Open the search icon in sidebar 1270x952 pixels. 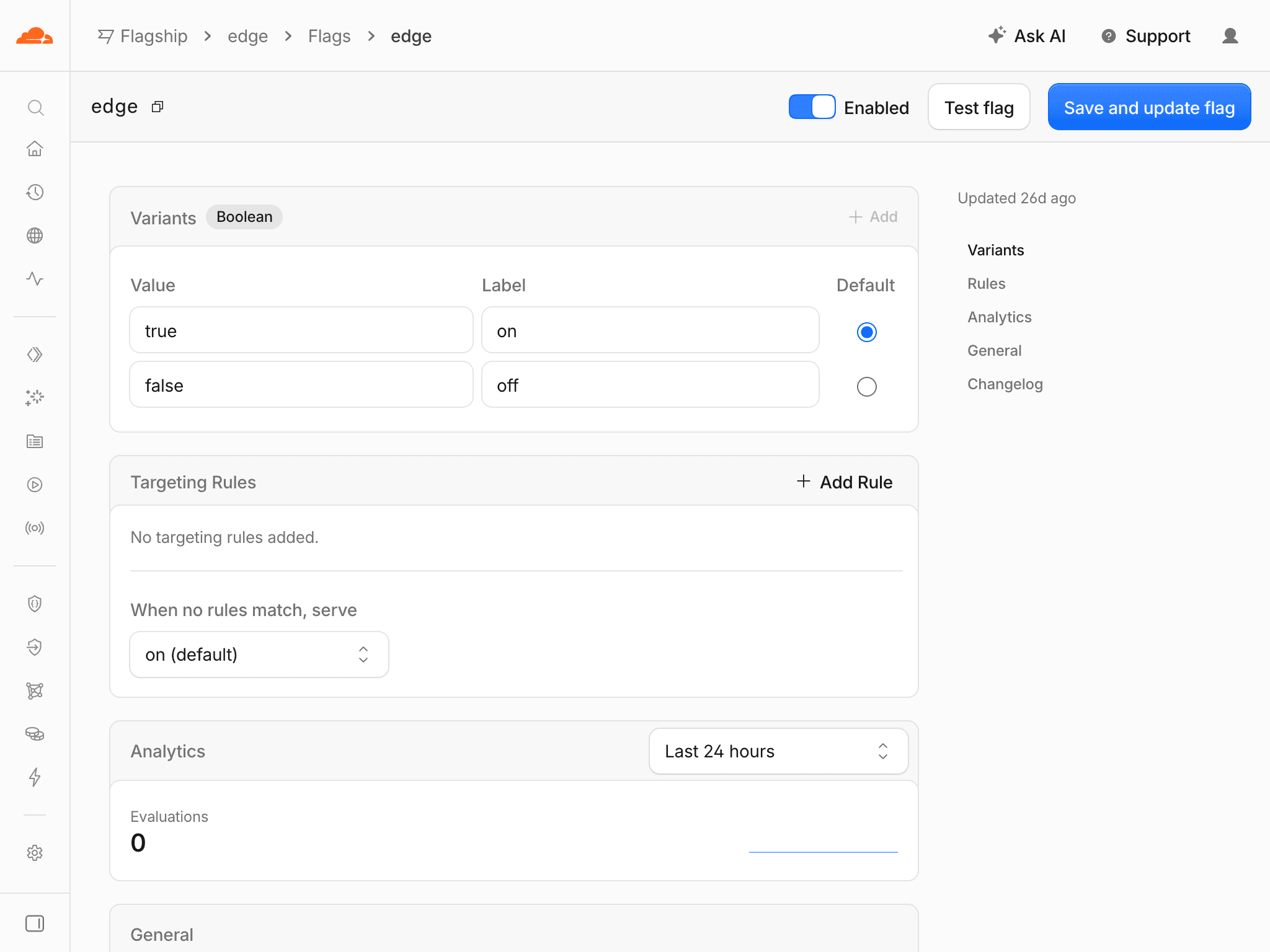pyautogui.click(x=35, y=108)
